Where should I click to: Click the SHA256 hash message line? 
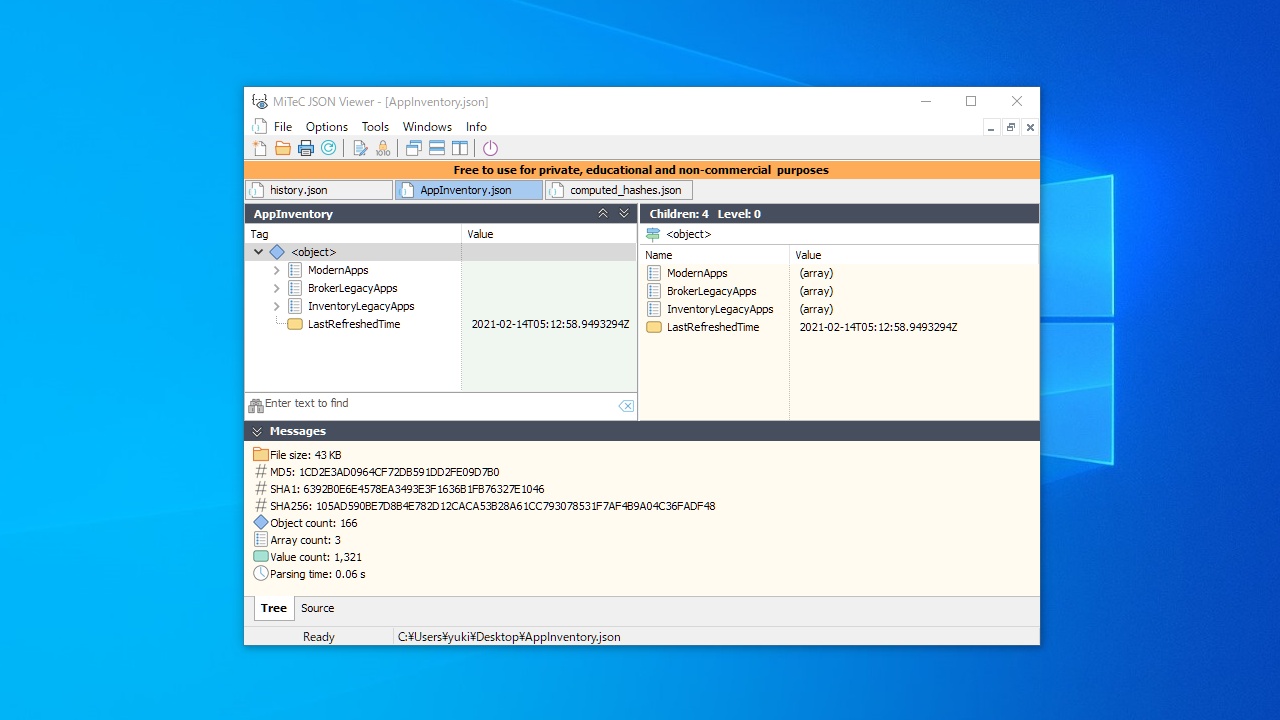pyautogui.click(x=493, y=506)
